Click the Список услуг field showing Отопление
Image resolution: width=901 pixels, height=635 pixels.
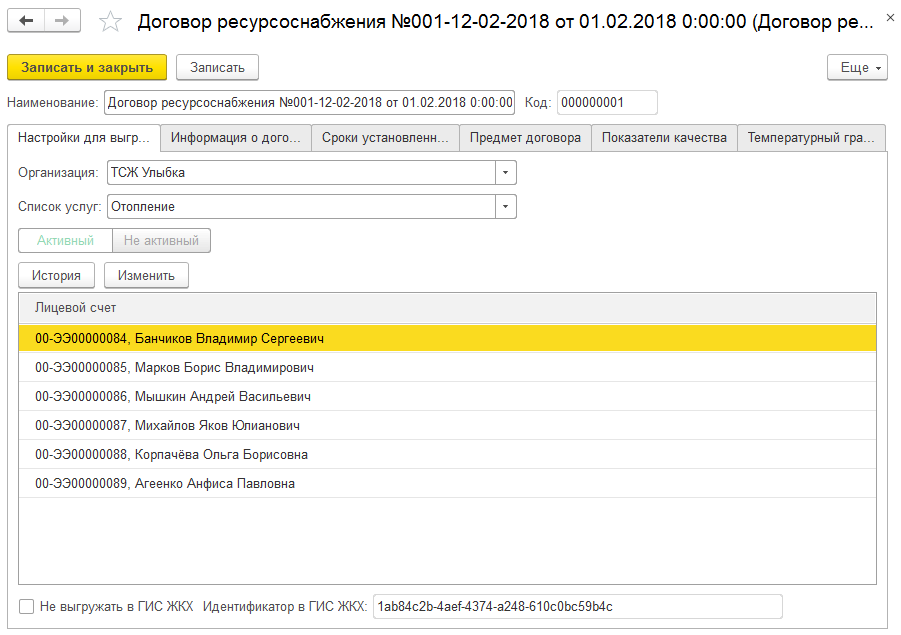click(x=301, y=207)
